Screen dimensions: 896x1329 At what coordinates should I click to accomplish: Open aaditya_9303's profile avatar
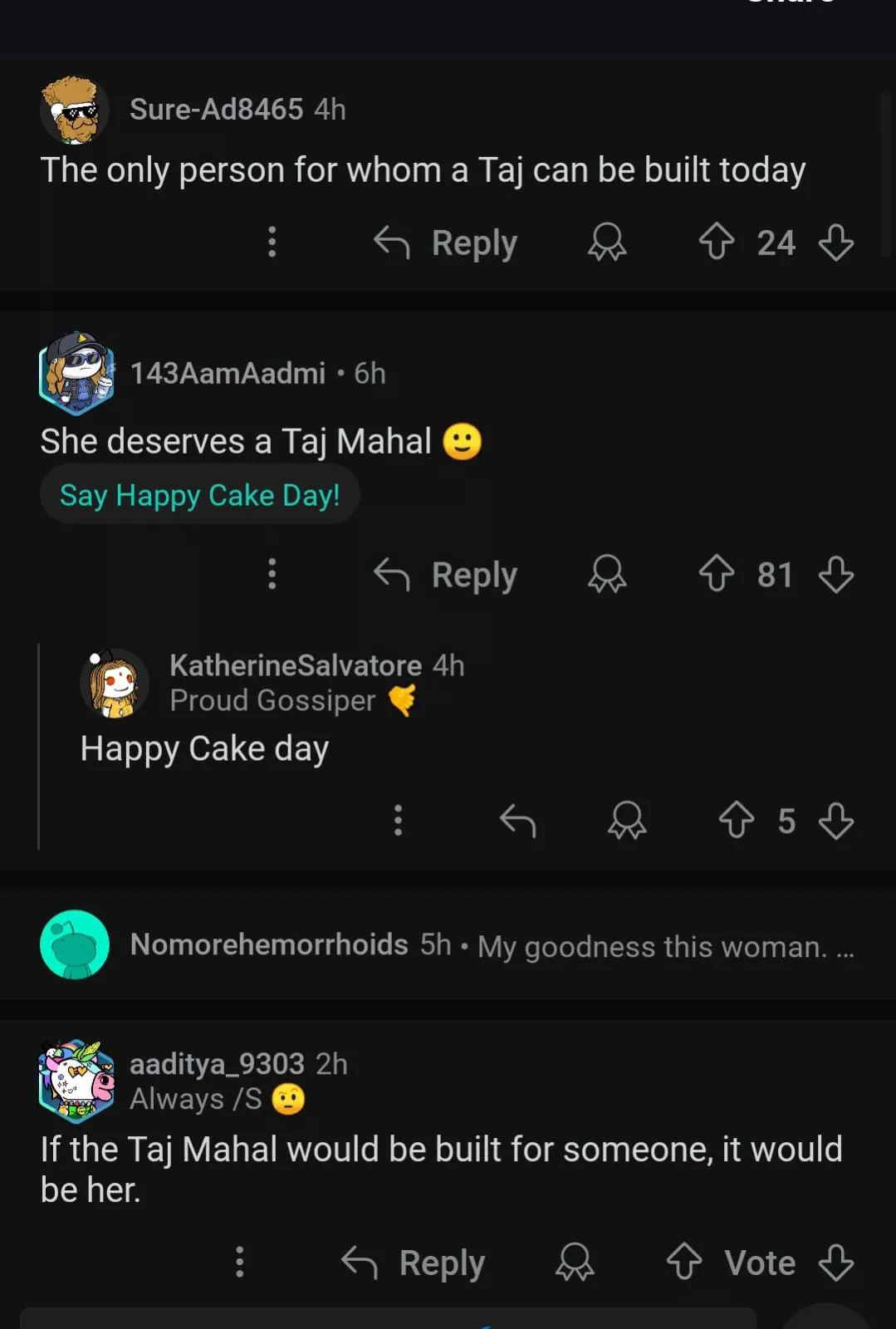click(76, 1081)
